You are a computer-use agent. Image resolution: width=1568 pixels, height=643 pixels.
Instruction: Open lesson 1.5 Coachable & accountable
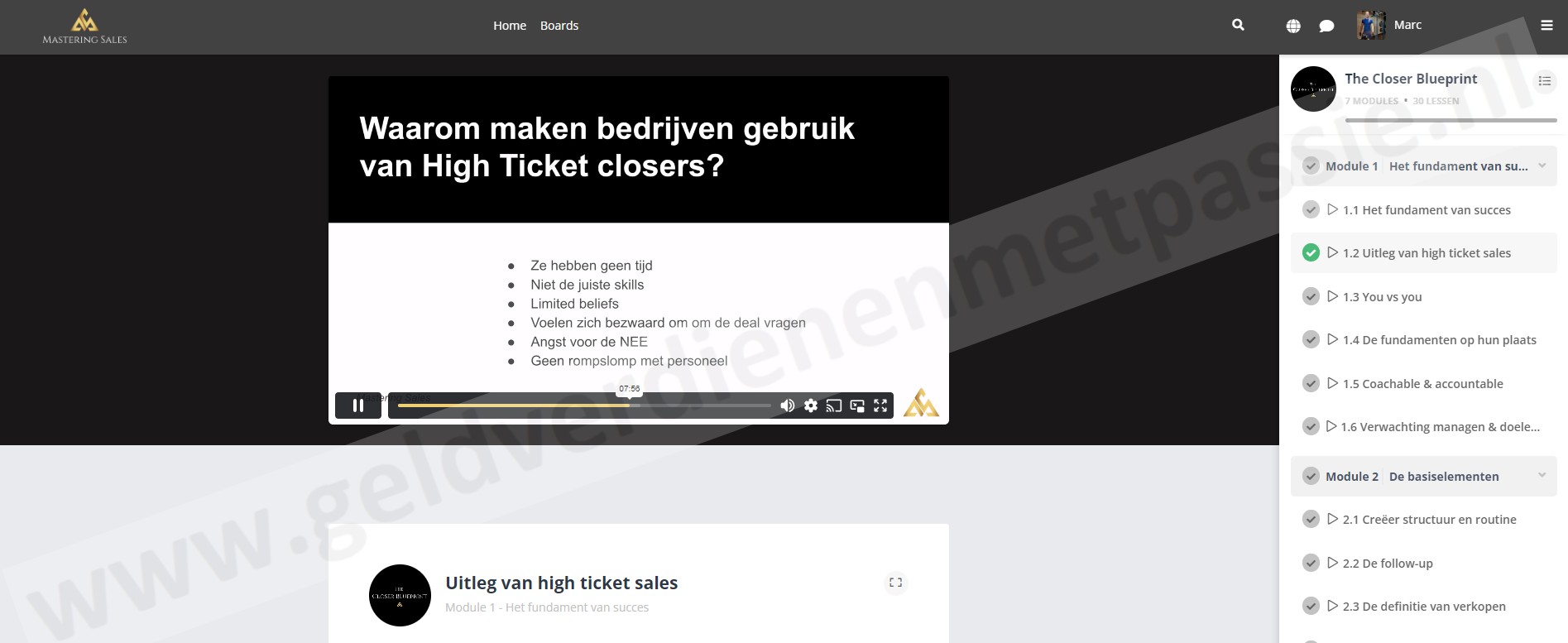[x=1422, y=383]
